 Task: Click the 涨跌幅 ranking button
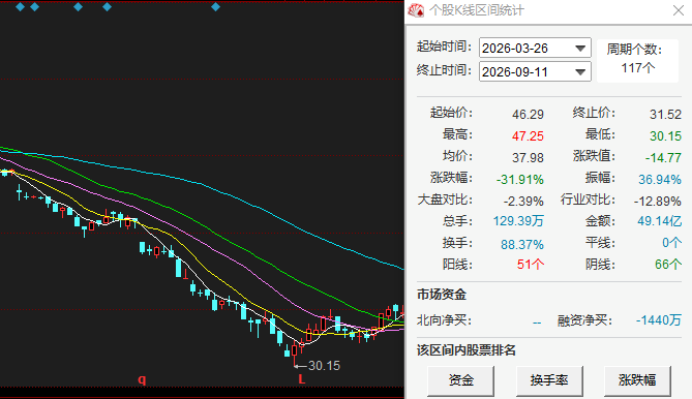coord(637,380)
